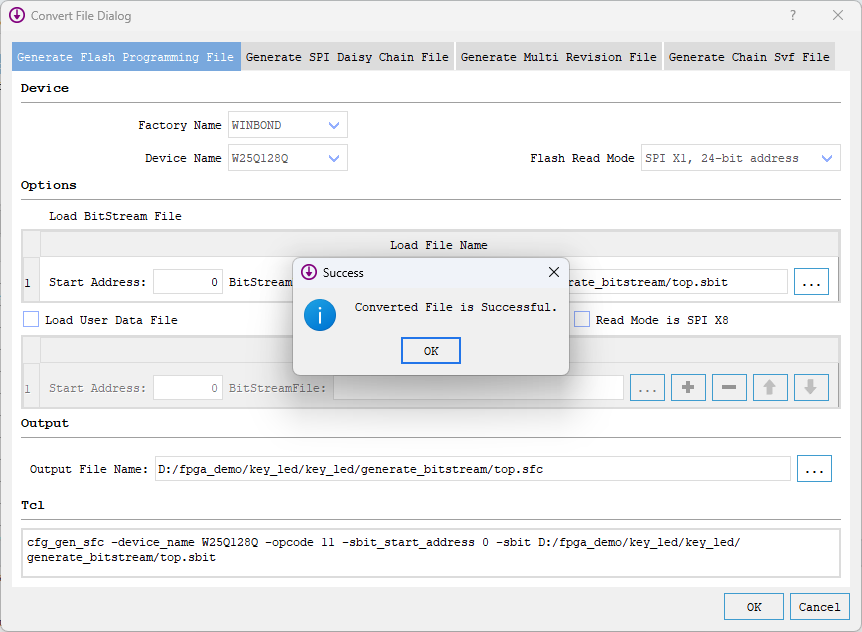
Task: Click the move row up arrow icon
Action: pos(770,387)
